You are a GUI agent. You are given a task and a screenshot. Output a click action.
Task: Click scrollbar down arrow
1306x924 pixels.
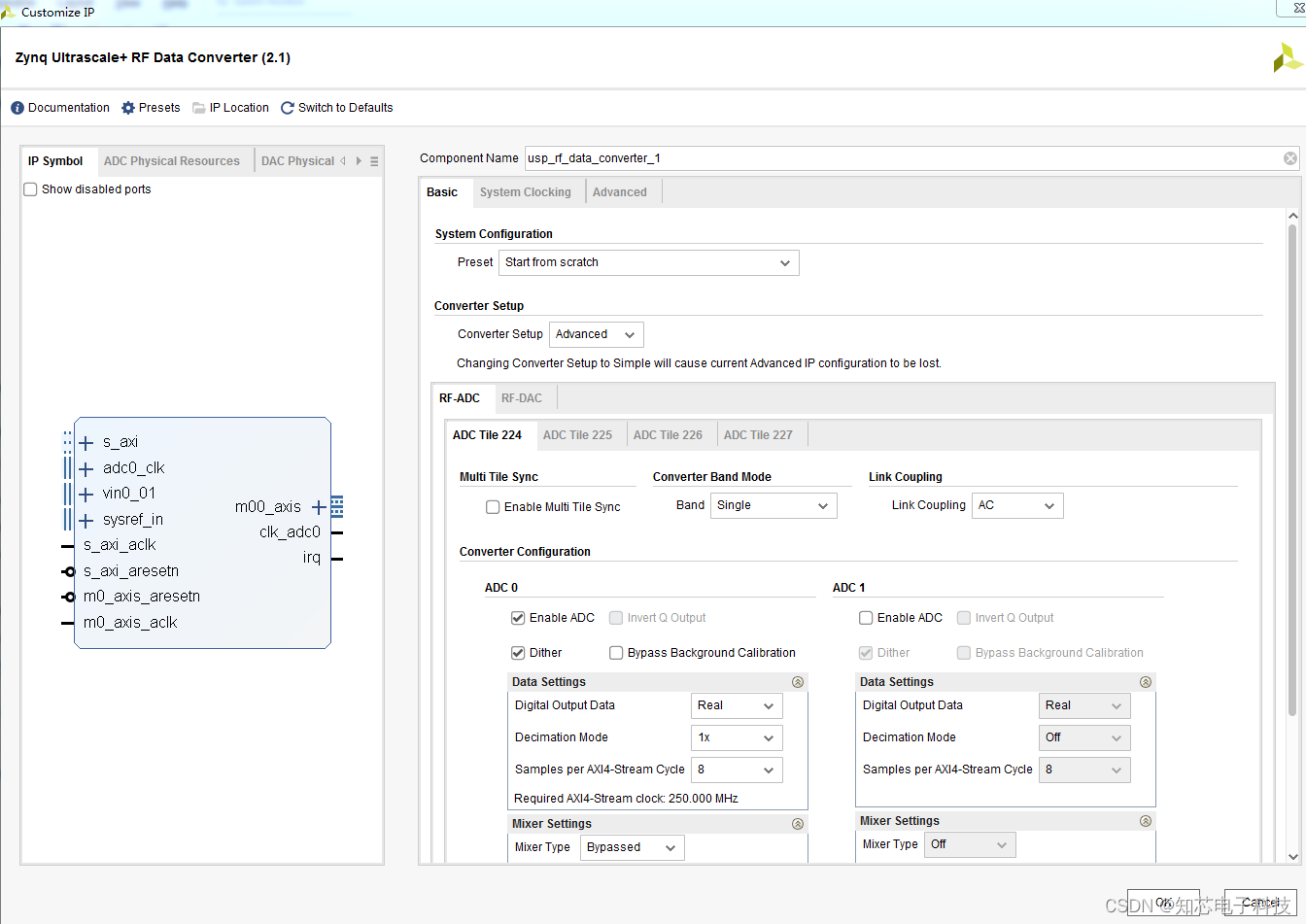point(1292,857)
